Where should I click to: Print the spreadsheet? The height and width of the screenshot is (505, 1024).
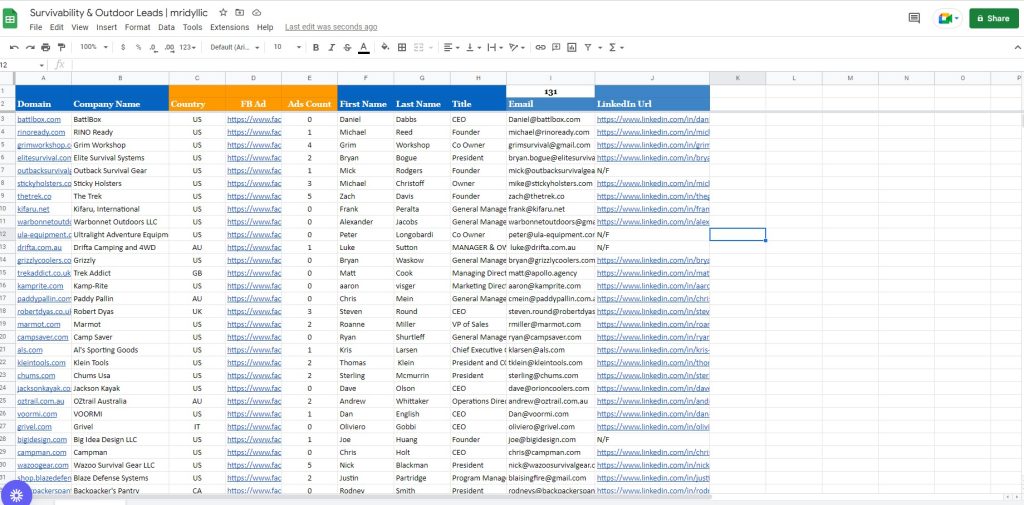tap(46, 47)
